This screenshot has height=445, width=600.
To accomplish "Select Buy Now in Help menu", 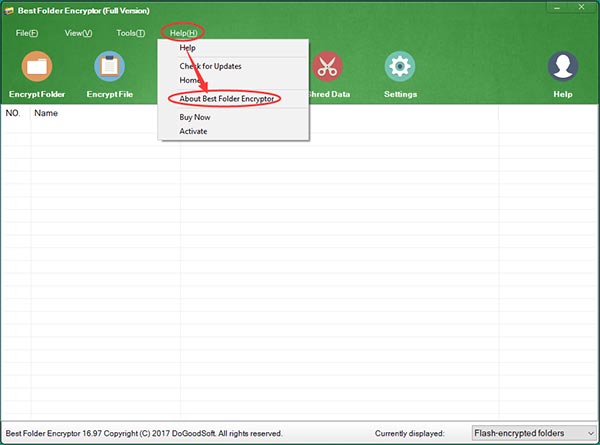I will (x=233, y=117).
